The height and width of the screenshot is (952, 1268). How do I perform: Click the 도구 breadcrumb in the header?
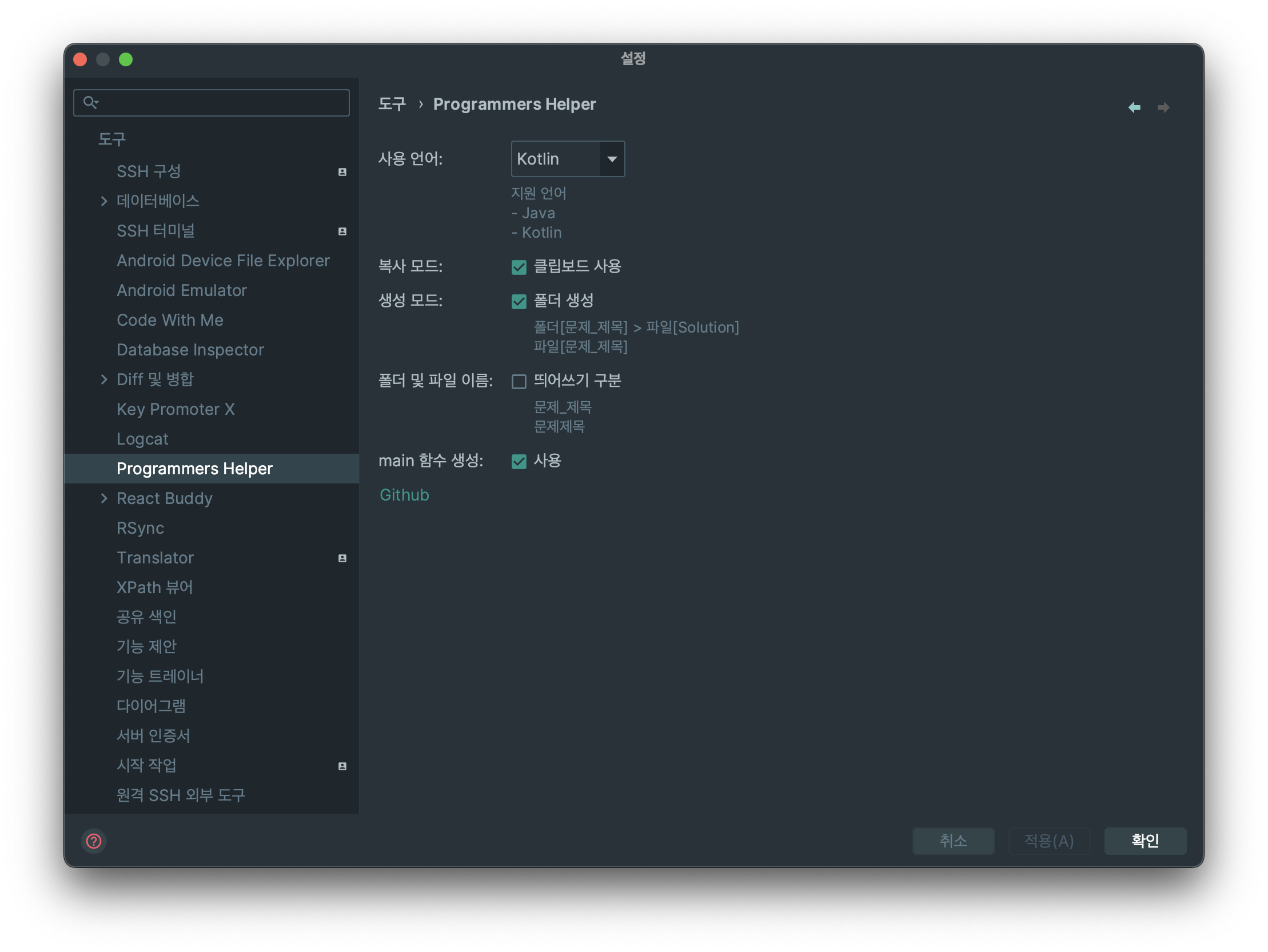click(x=392, y=105)
